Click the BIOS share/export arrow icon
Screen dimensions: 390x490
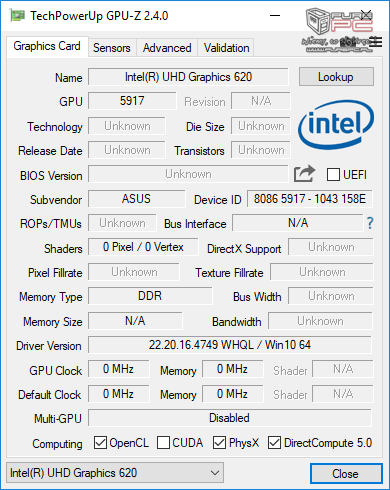coord(304,174)
